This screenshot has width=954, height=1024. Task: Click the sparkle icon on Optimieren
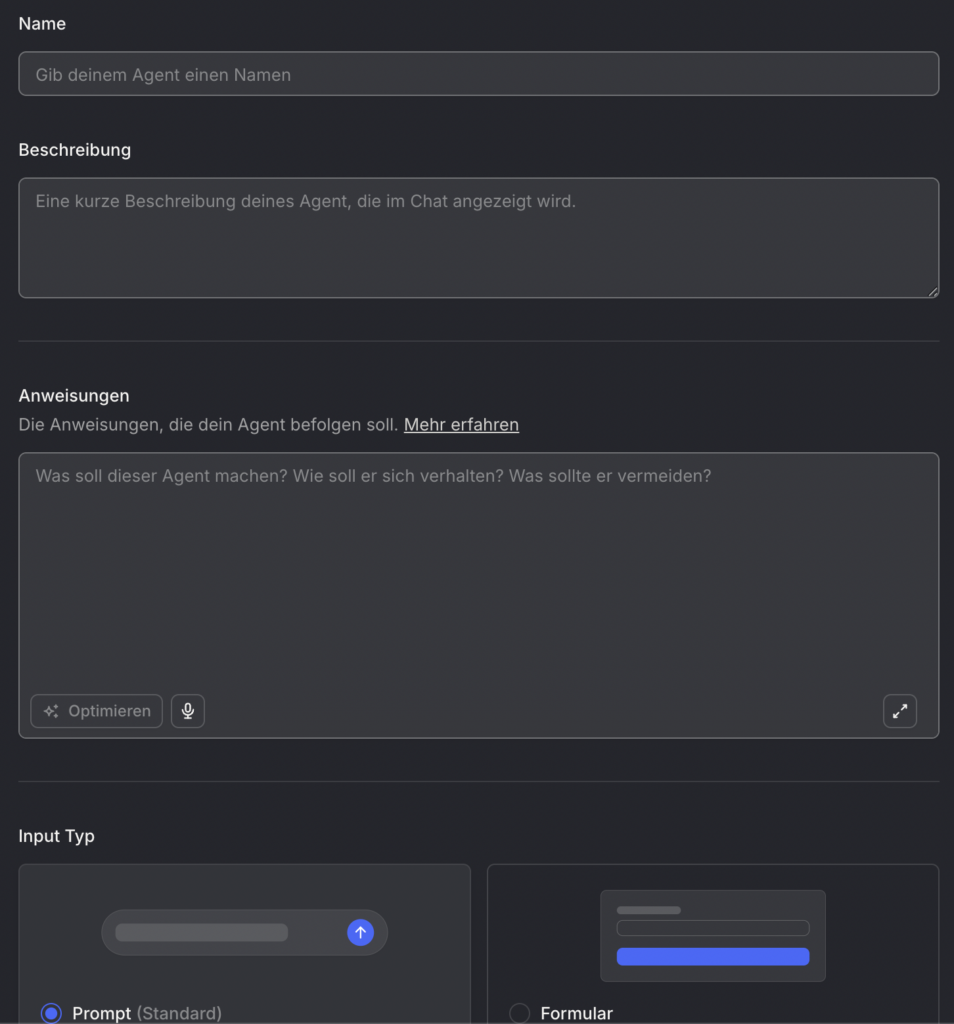[x=51, y=711]
